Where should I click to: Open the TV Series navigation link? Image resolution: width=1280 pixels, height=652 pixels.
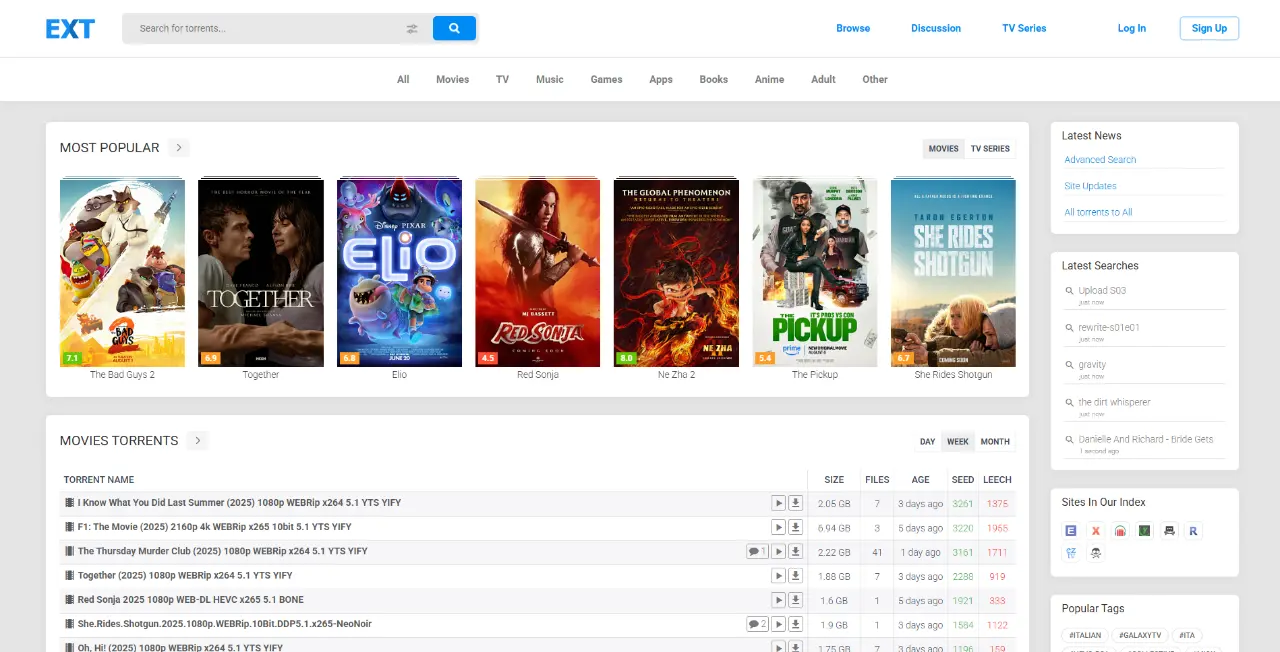coord(1024,28)
